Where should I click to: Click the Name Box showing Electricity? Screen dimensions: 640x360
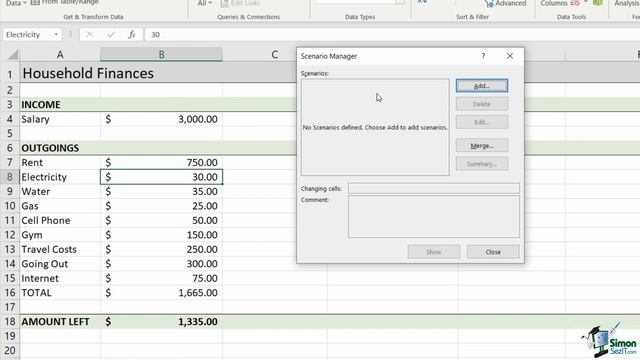tap(27, 35)
